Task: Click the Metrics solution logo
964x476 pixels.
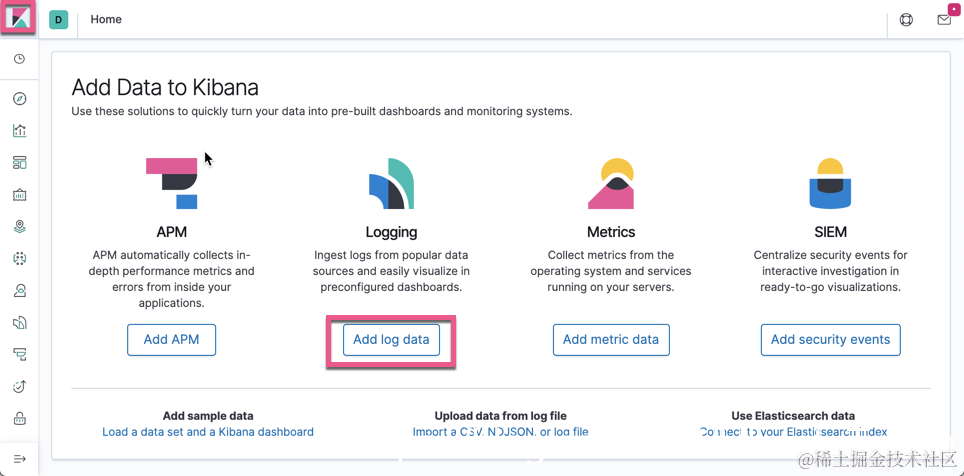Action: [610, 183]
